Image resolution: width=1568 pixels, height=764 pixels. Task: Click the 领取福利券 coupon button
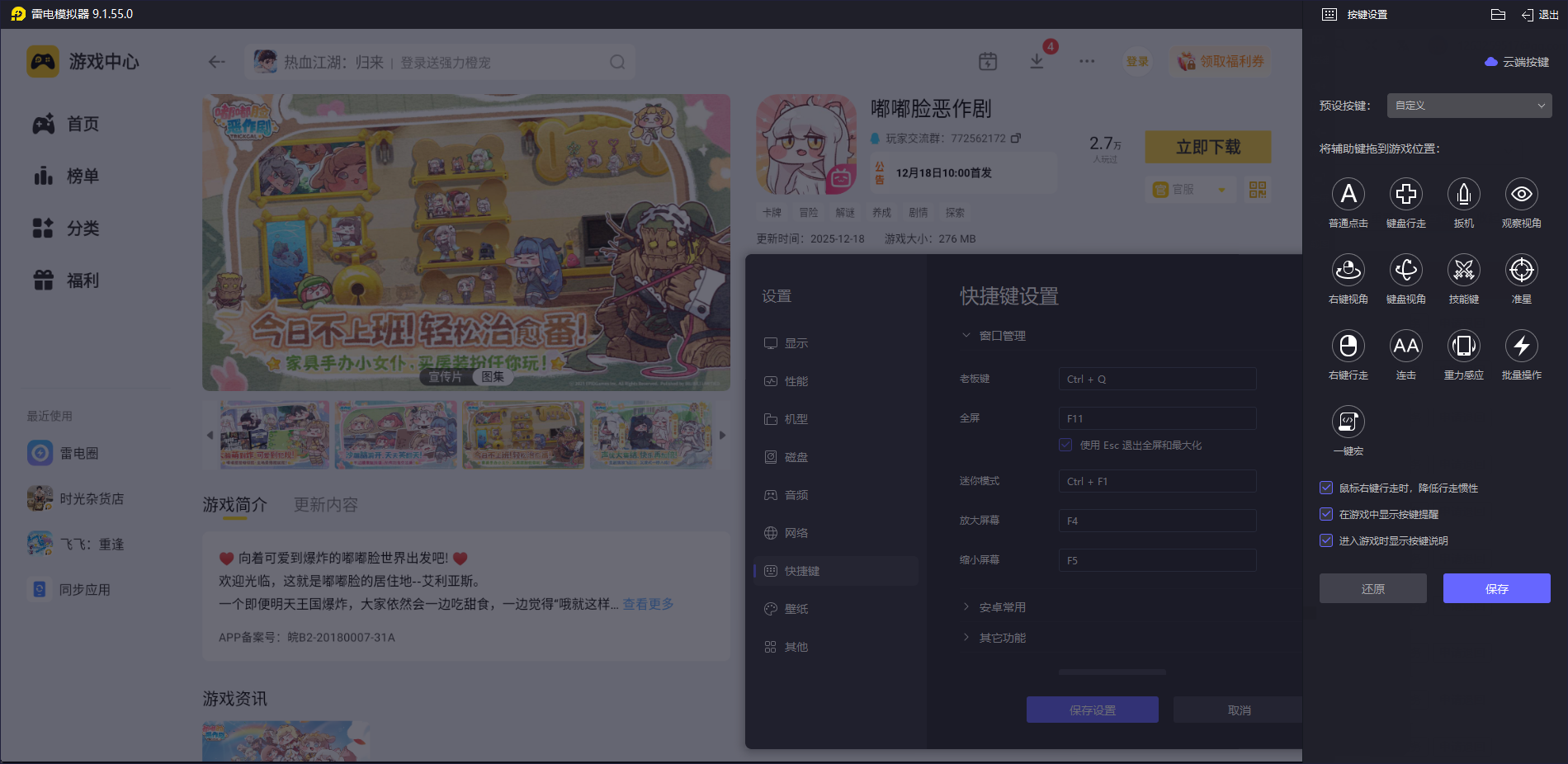tap(1221, 61)
